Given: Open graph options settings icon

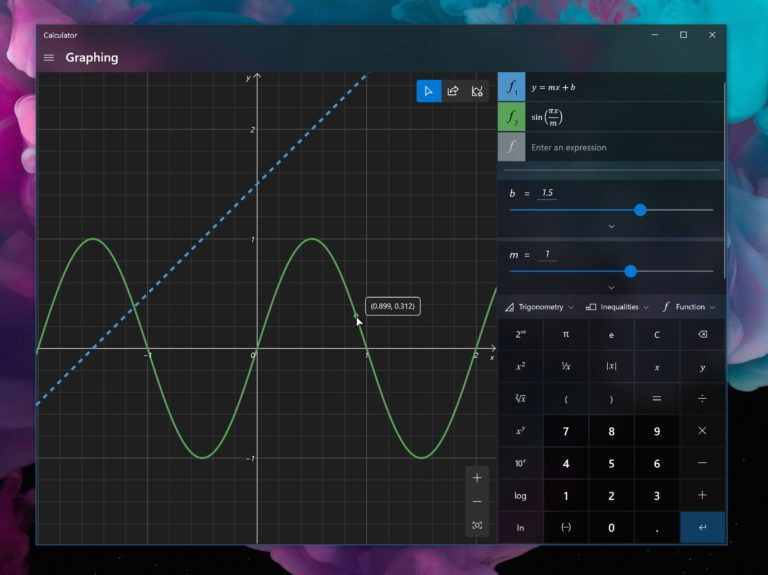Looking at the screenshot, I should tap(477, 91).
